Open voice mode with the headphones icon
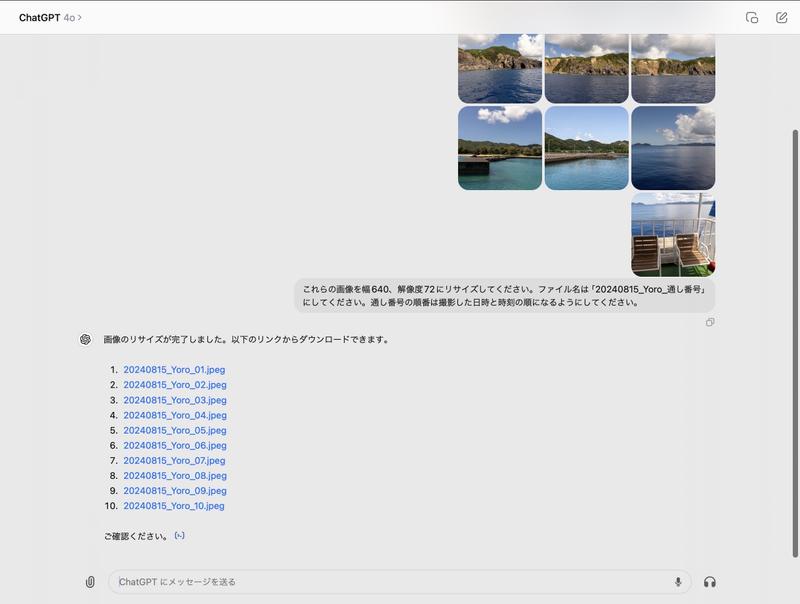Viewport: 800px width, 604px height. coord(710,582)
